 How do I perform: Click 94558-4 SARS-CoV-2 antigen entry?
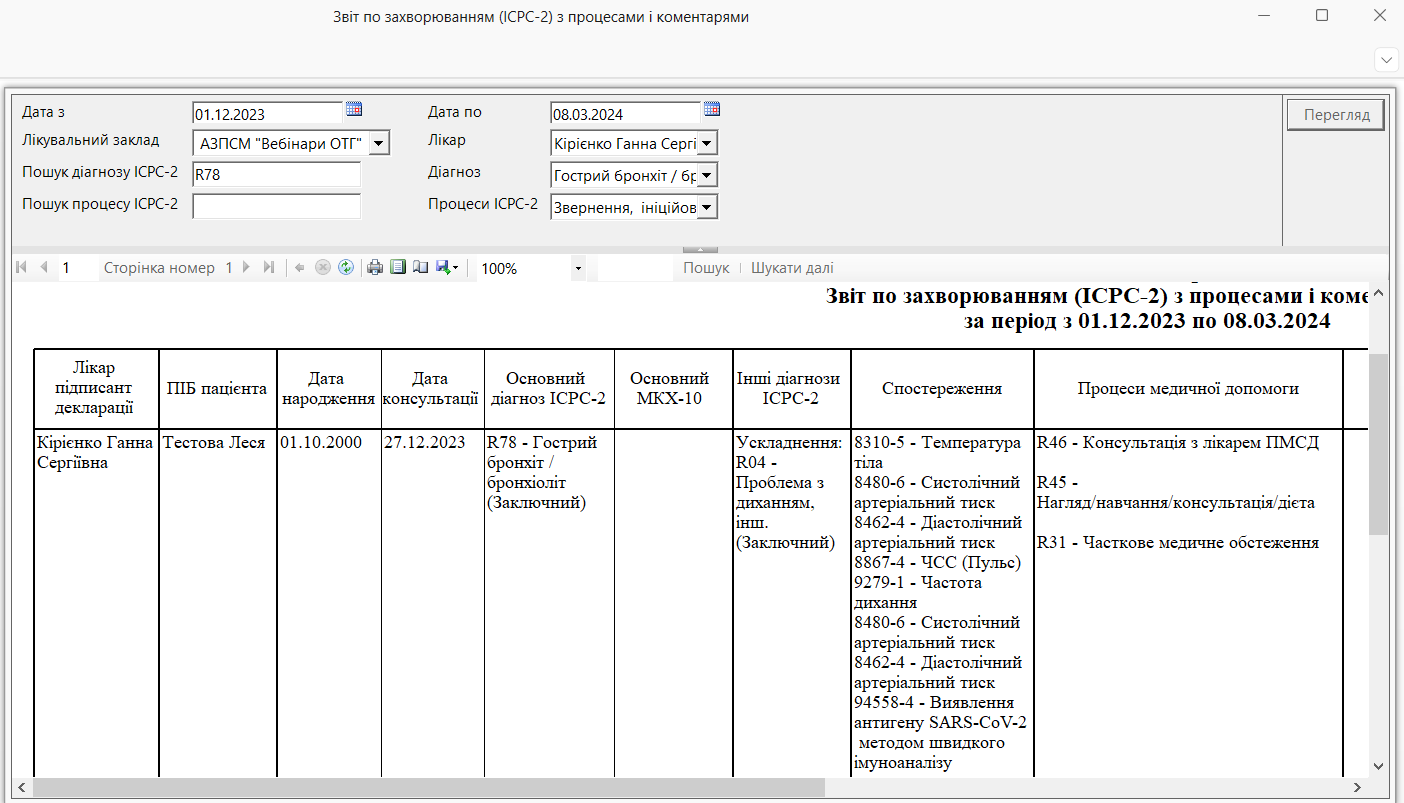click(940, 732)
